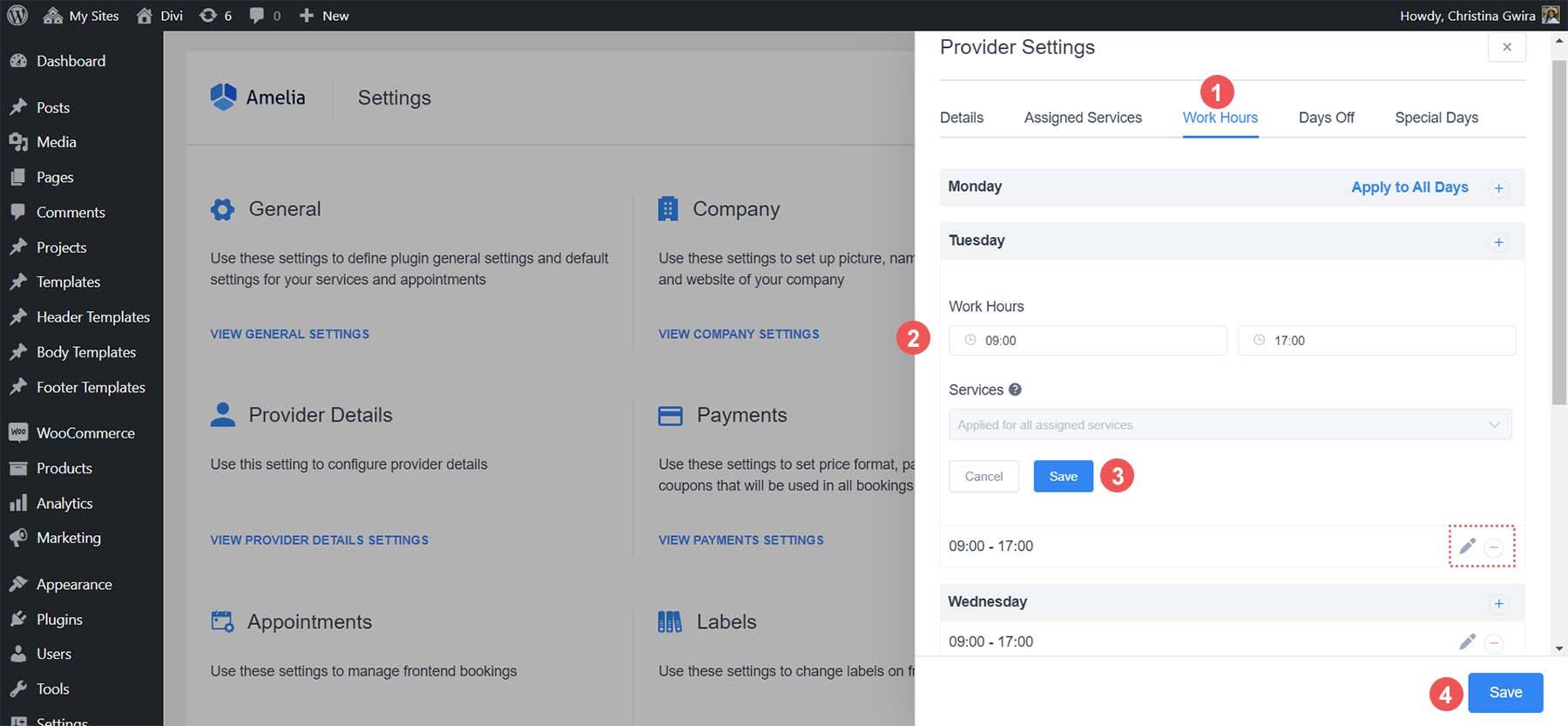Screen dimensions: 1568x726
Task: Open WooCommerce in the admin sidebar
Action: (x=84, y=433)
